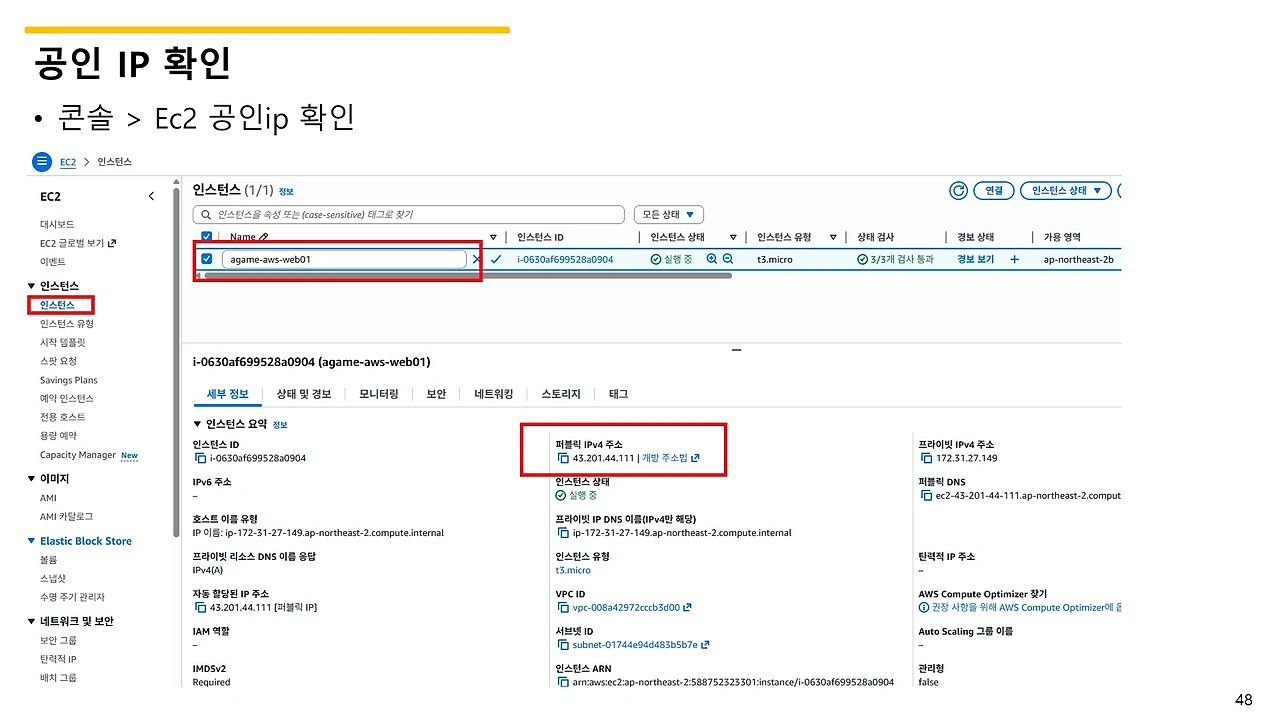Screen dimensions: 1280x720
Task: Click the refresh instances icon
Action: 958,190
